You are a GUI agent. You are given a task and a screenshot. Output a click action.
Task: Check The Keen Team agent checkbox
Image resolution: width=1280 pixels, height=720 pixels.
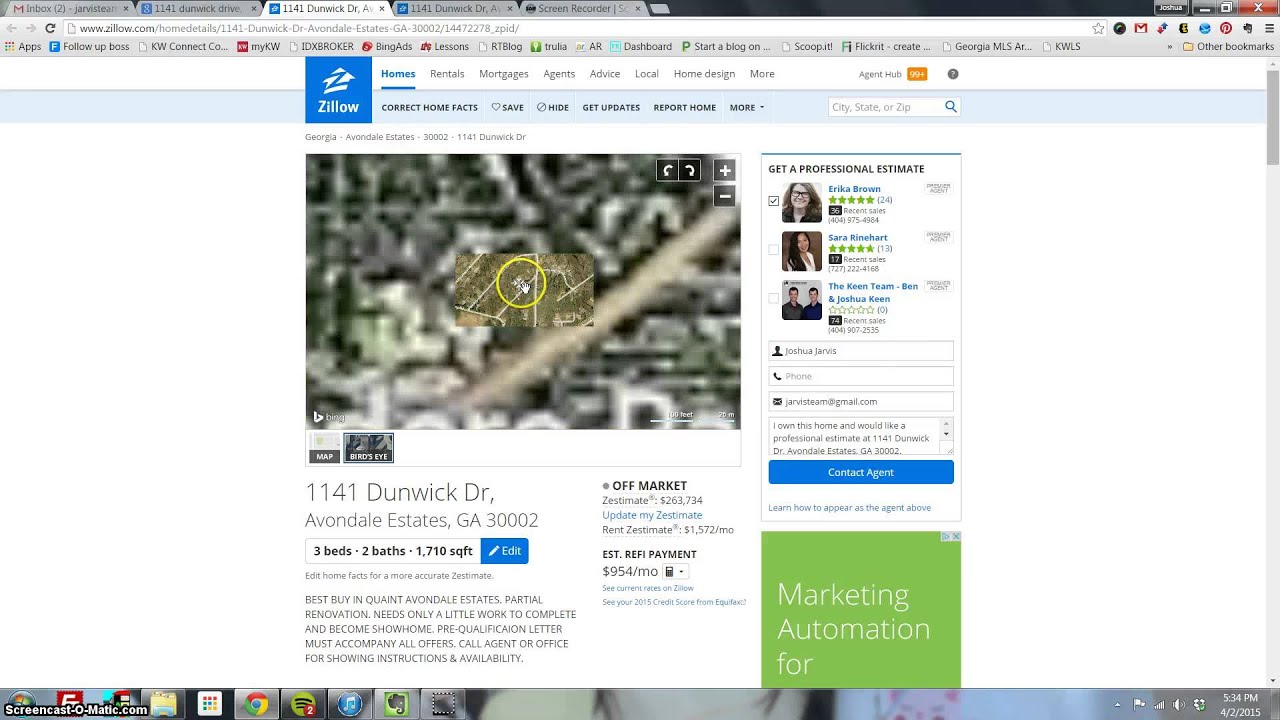[x=773, y=298]
